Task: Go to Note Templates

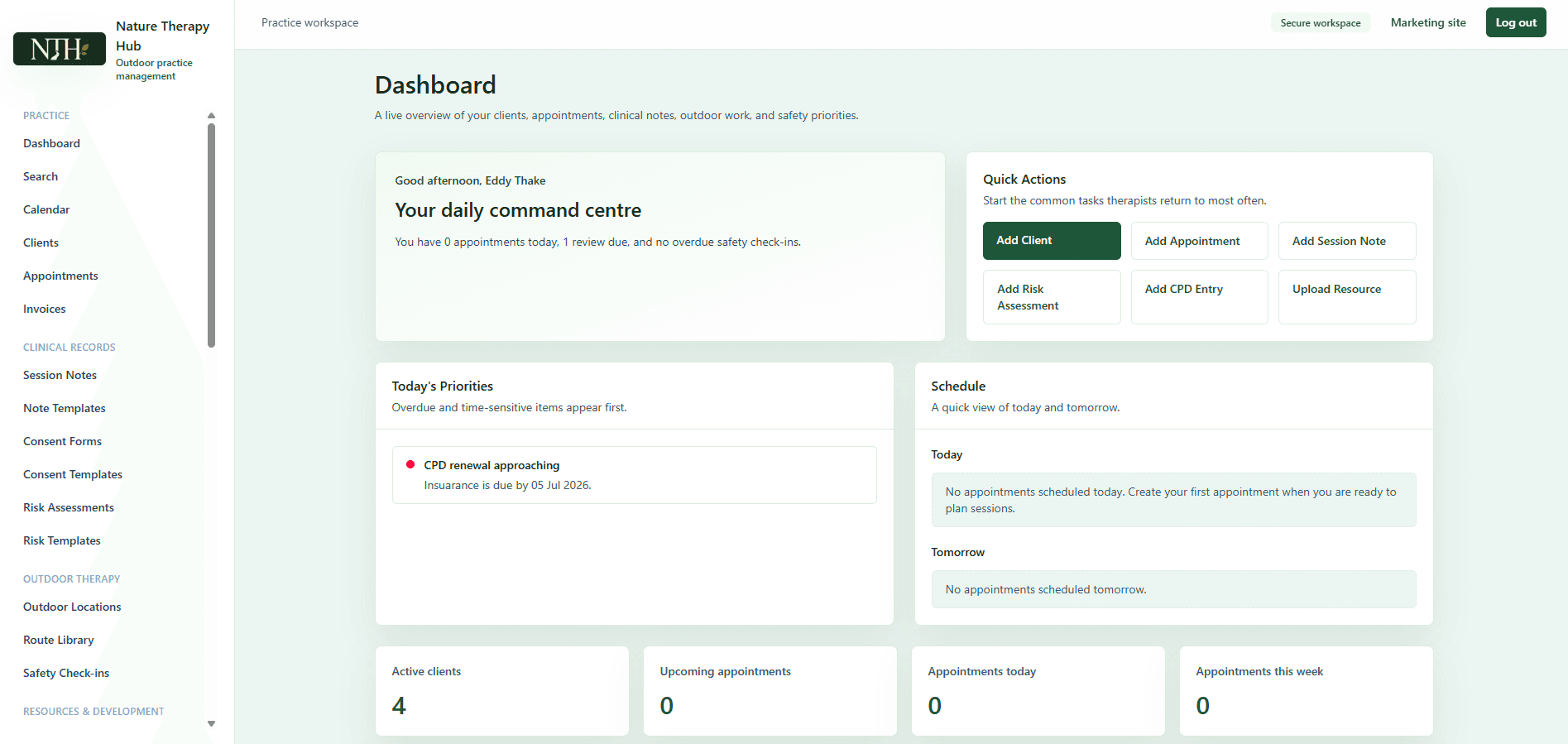Action: tap(65, 408)
